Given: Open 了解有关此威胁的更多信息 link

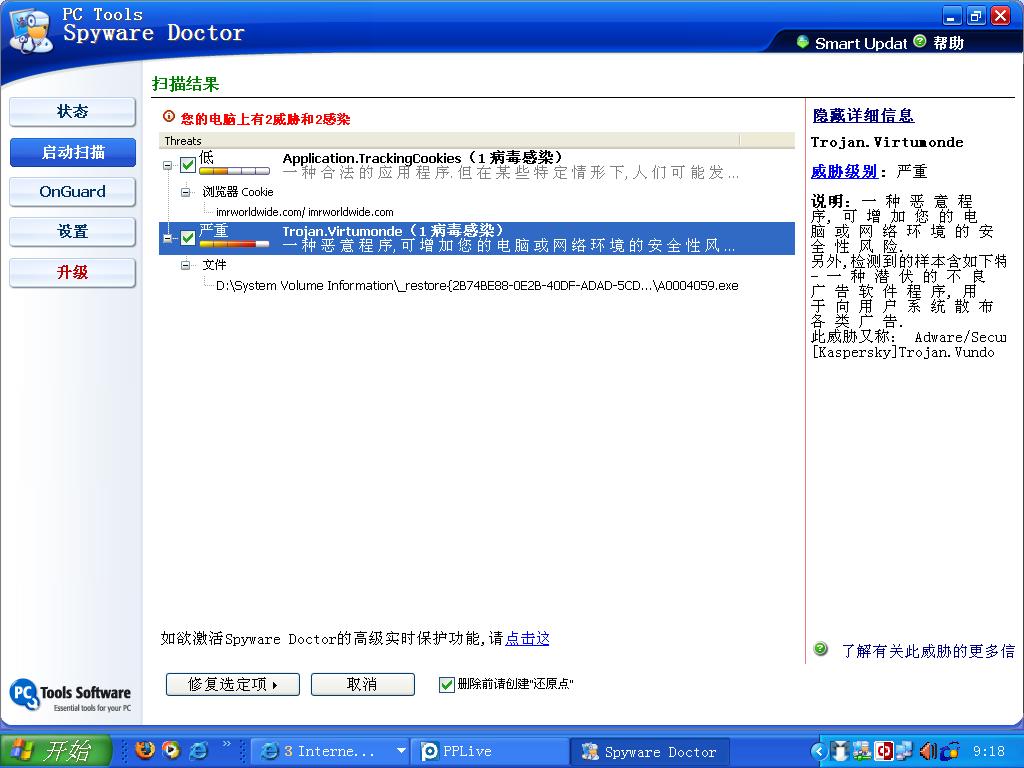Looking at the screenshot, I should tap(927, 651).
